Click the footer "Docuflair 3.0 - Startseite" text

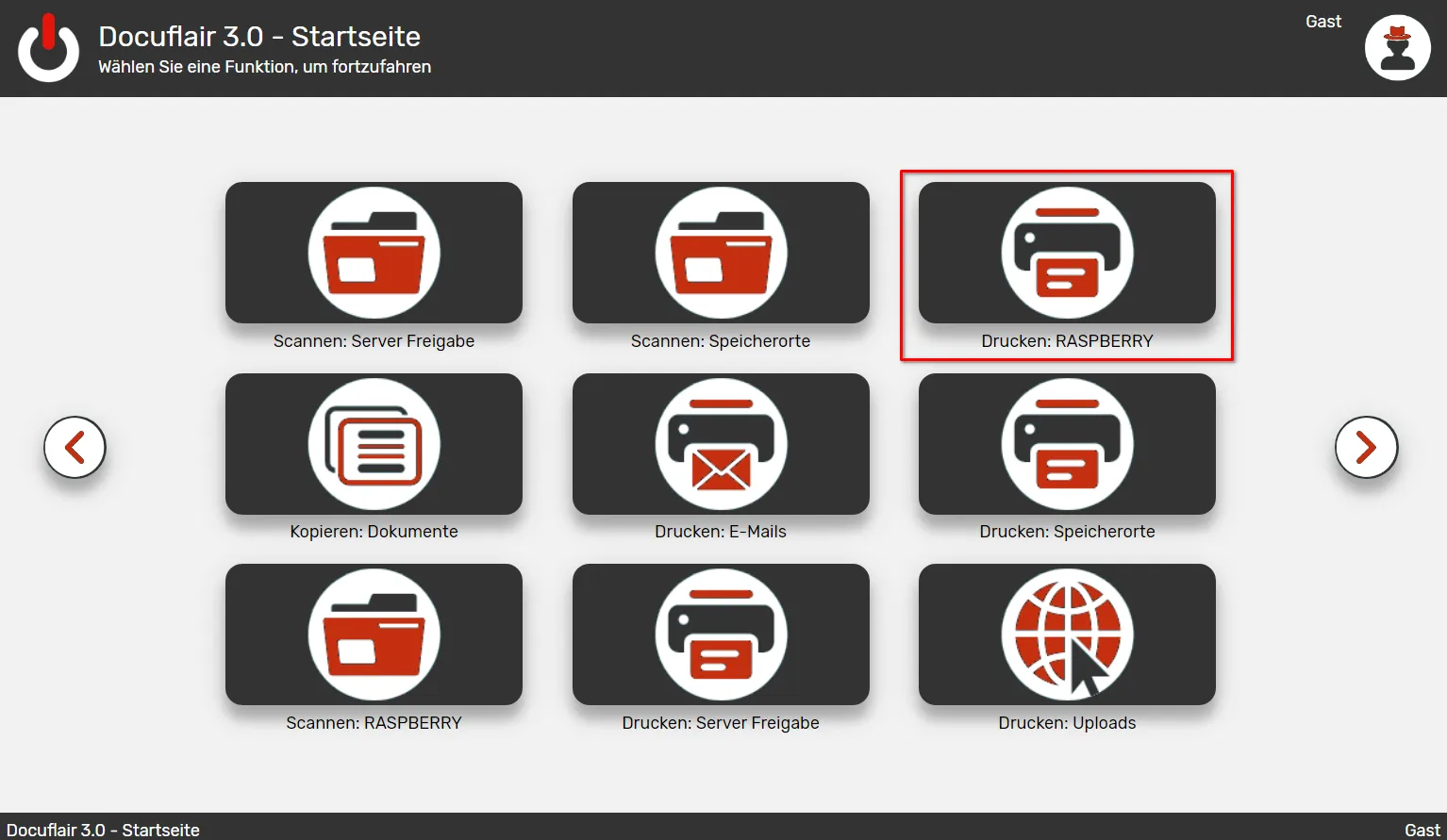click(x=103, y=830)
